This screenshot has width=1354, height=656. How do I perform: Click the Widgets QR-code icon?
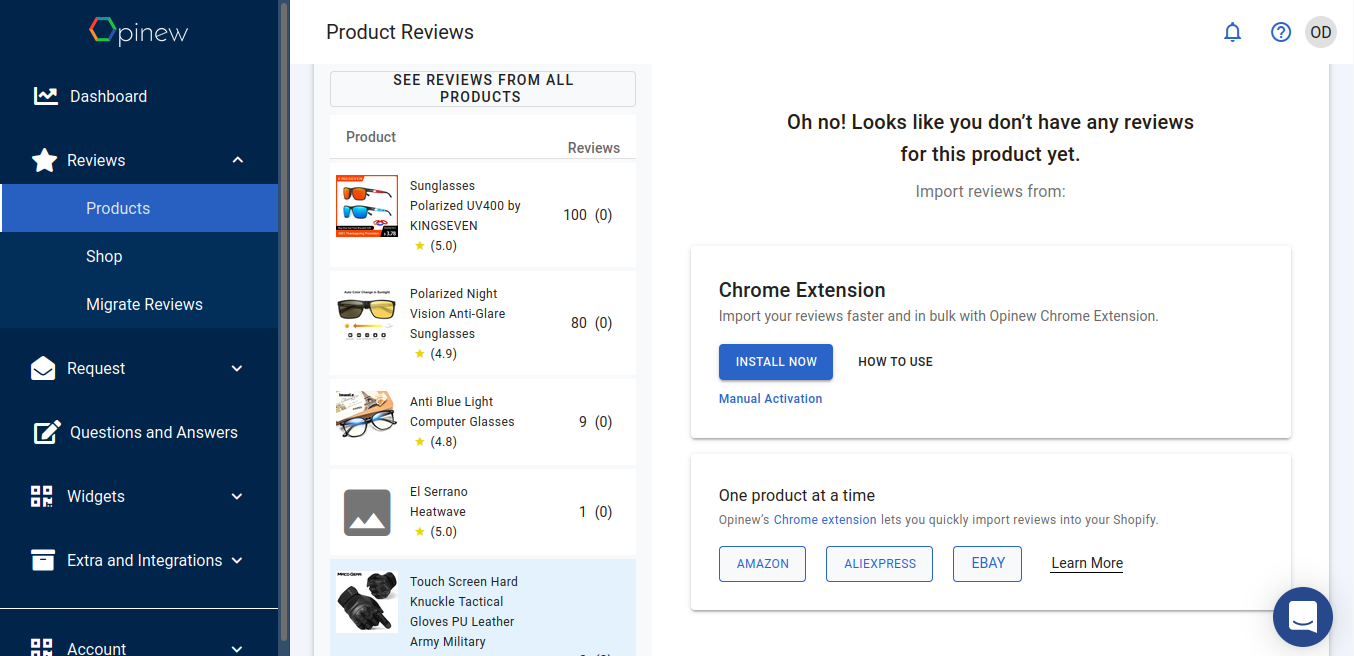click(42, 496)
